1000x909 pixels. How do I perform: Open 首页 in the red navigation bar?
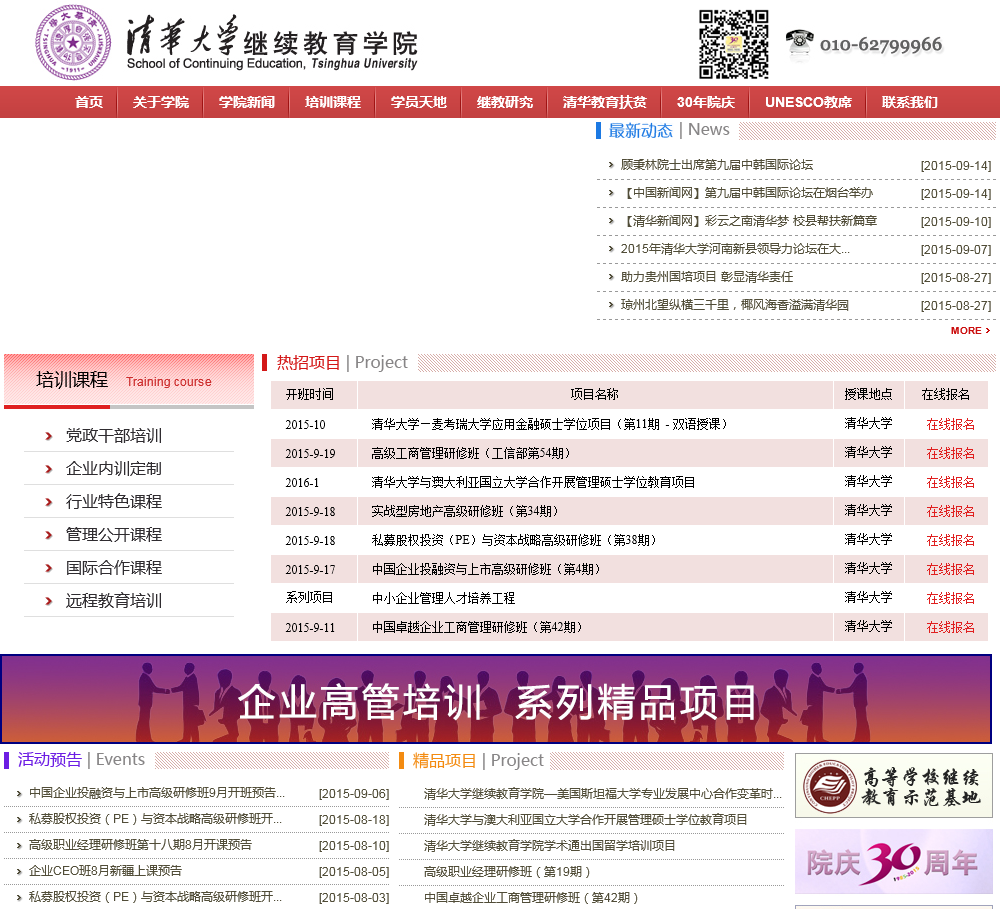89,102
